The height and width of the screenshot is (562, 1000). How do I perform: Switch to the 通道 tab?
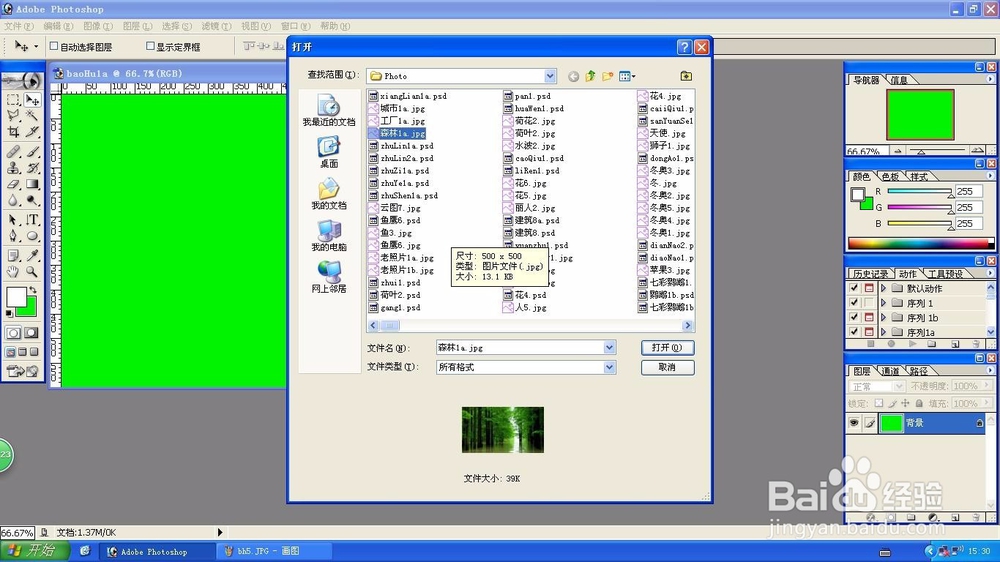tap(890, 371)
